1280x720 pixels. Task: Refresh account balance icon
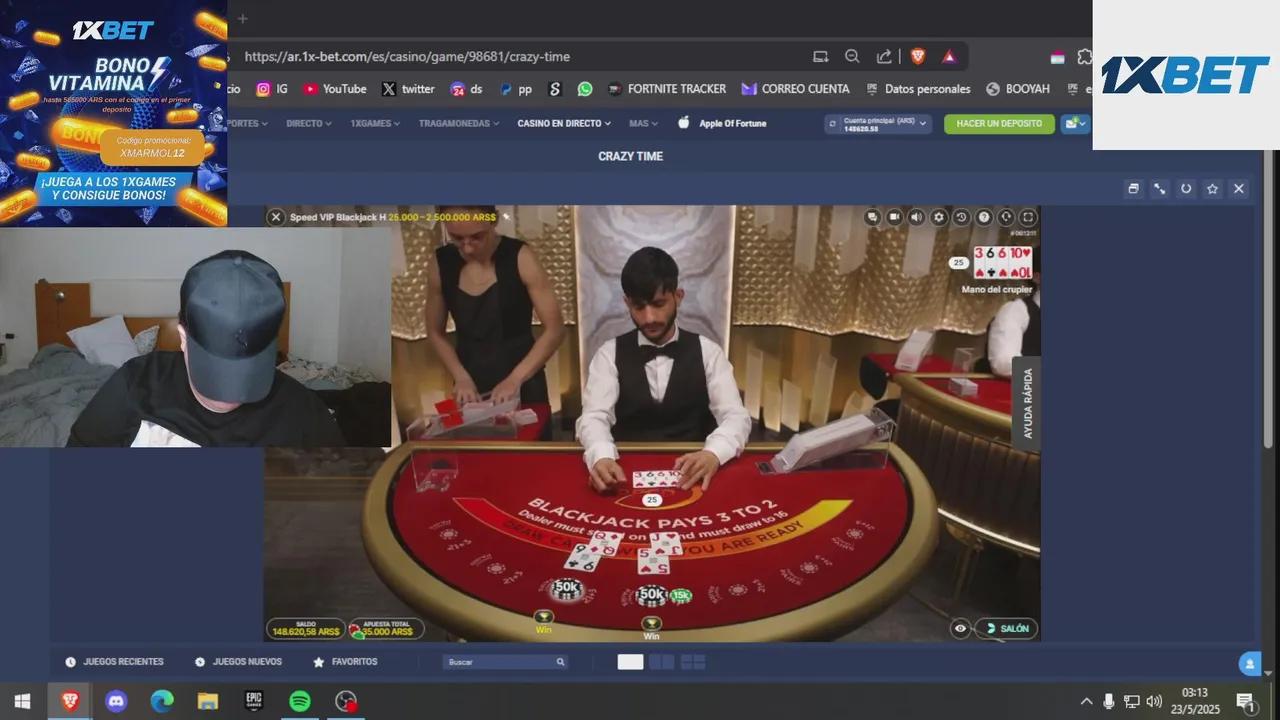[x=833, y=124]
